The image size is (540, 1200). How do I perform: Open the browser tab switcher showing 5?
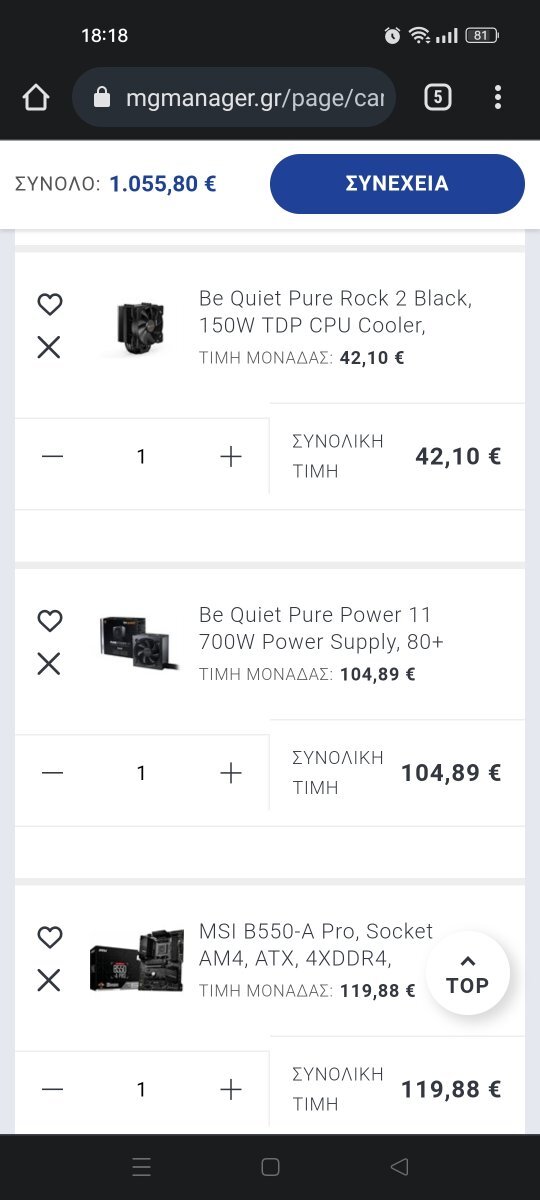click(x=438, y=97)
